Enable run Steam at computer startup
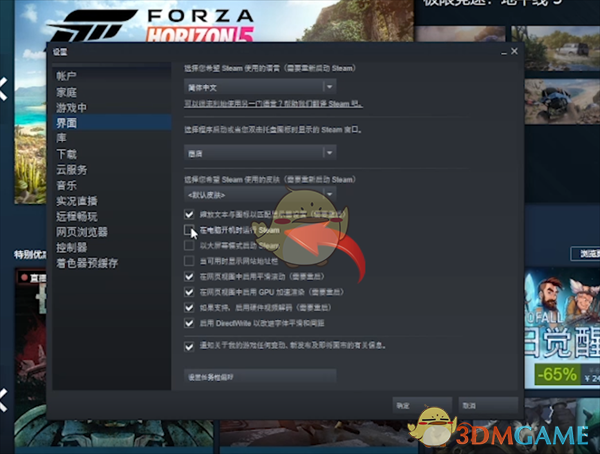This screenshot has height=454, width=600. click(189, 230)
